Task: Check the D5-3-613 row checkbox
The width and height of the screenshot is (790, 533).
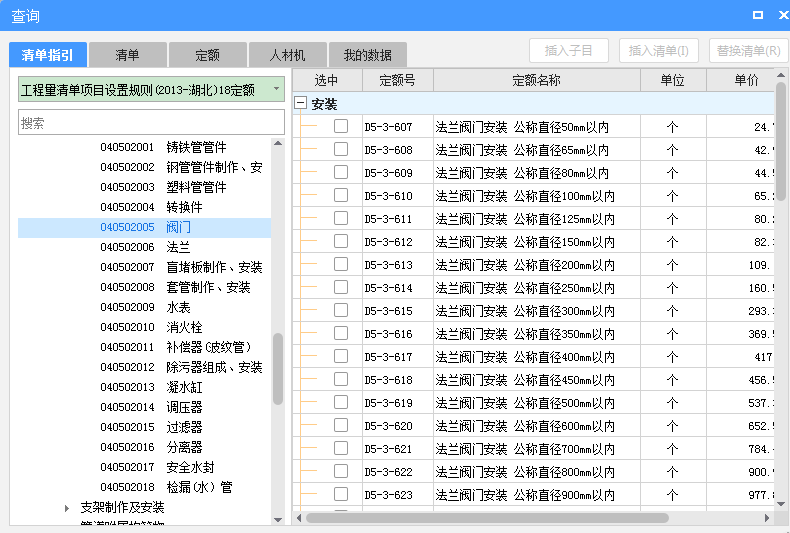Action: tap(341, 264)
